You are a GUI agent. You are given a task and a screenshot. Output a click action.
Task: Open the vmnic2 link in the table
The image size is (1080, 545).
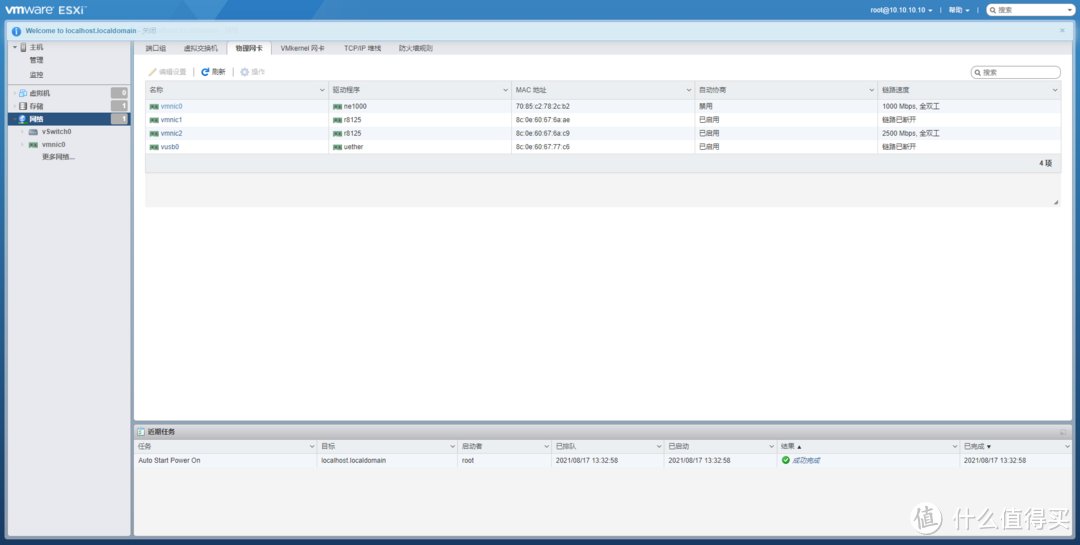click(172, 134)
